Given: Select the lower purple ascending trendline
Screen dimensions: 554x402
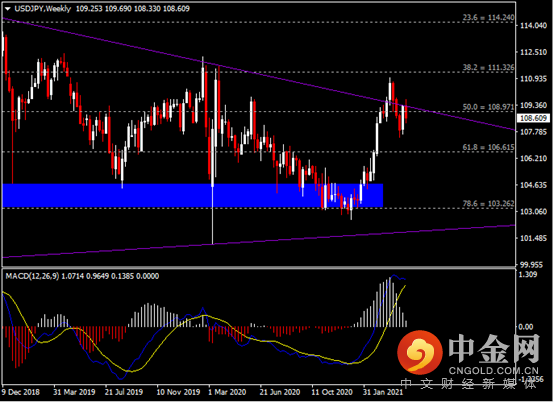Looking at the screenshot, I should pyautogui.click(x=258, y=241).
